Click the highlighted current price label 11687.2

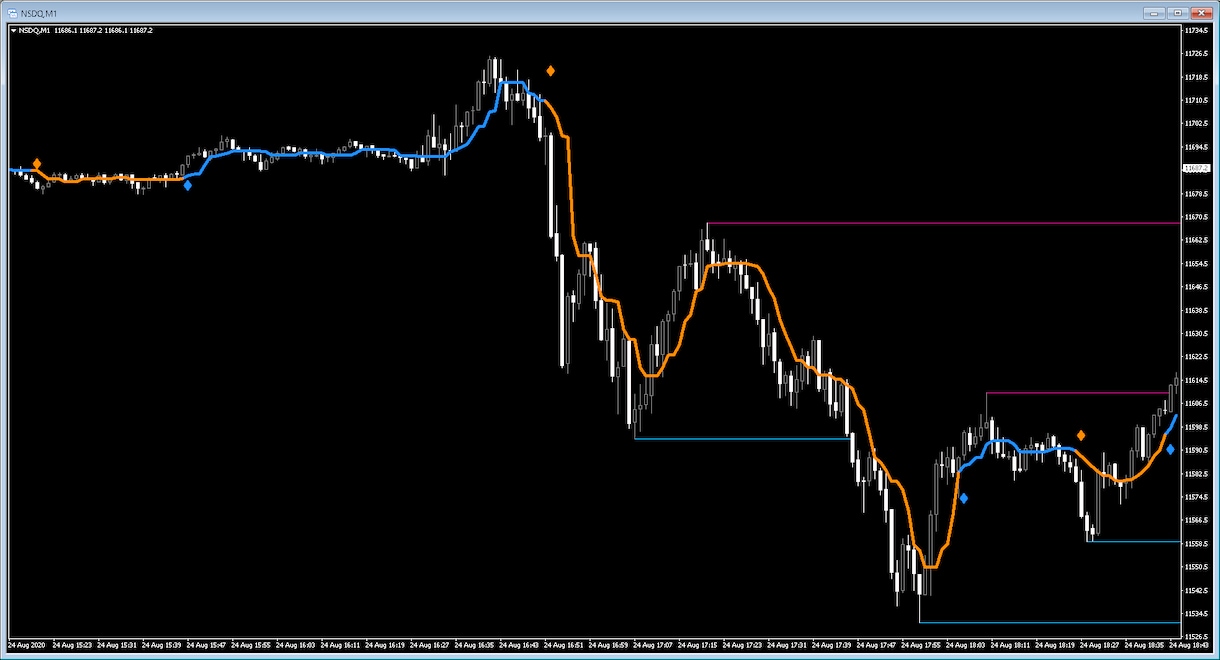pyautogui.click(x=1195, y=168)
